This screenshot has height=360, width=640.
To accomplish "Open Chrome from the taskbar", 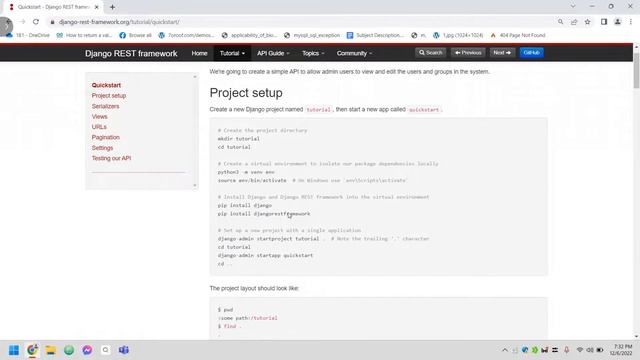I will (32, 350).
